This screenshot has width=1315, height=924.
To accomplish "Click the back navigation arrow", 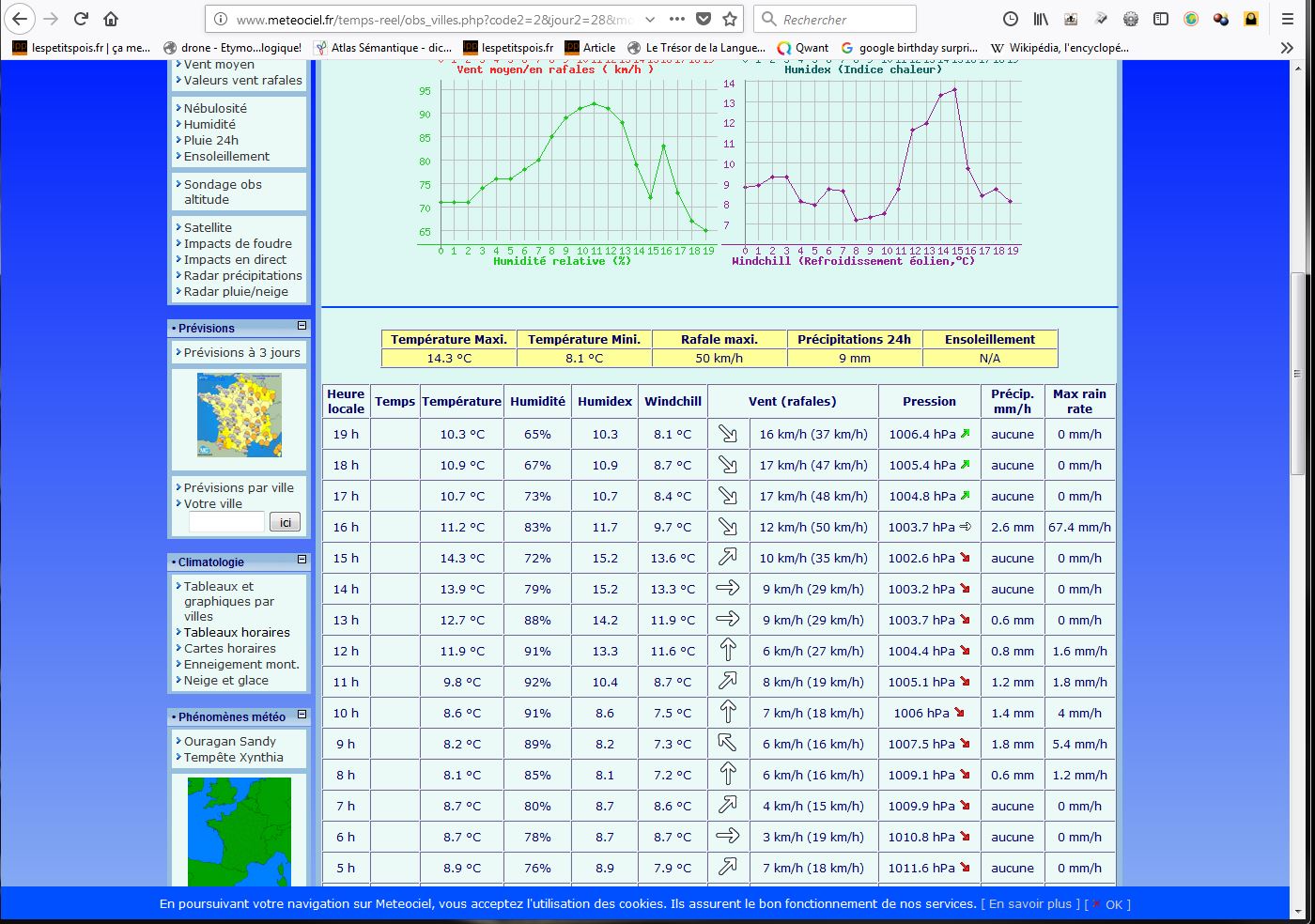I will [x=21, y=19].
